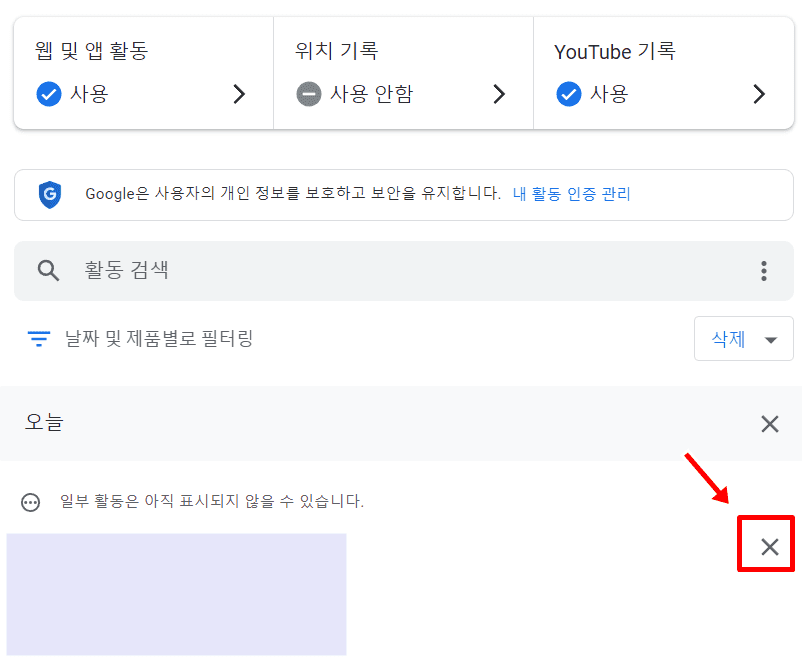Click the blue check icon under YouTube 기록
The height and width of the screenshot is (657, 802).
coord(569,94)
